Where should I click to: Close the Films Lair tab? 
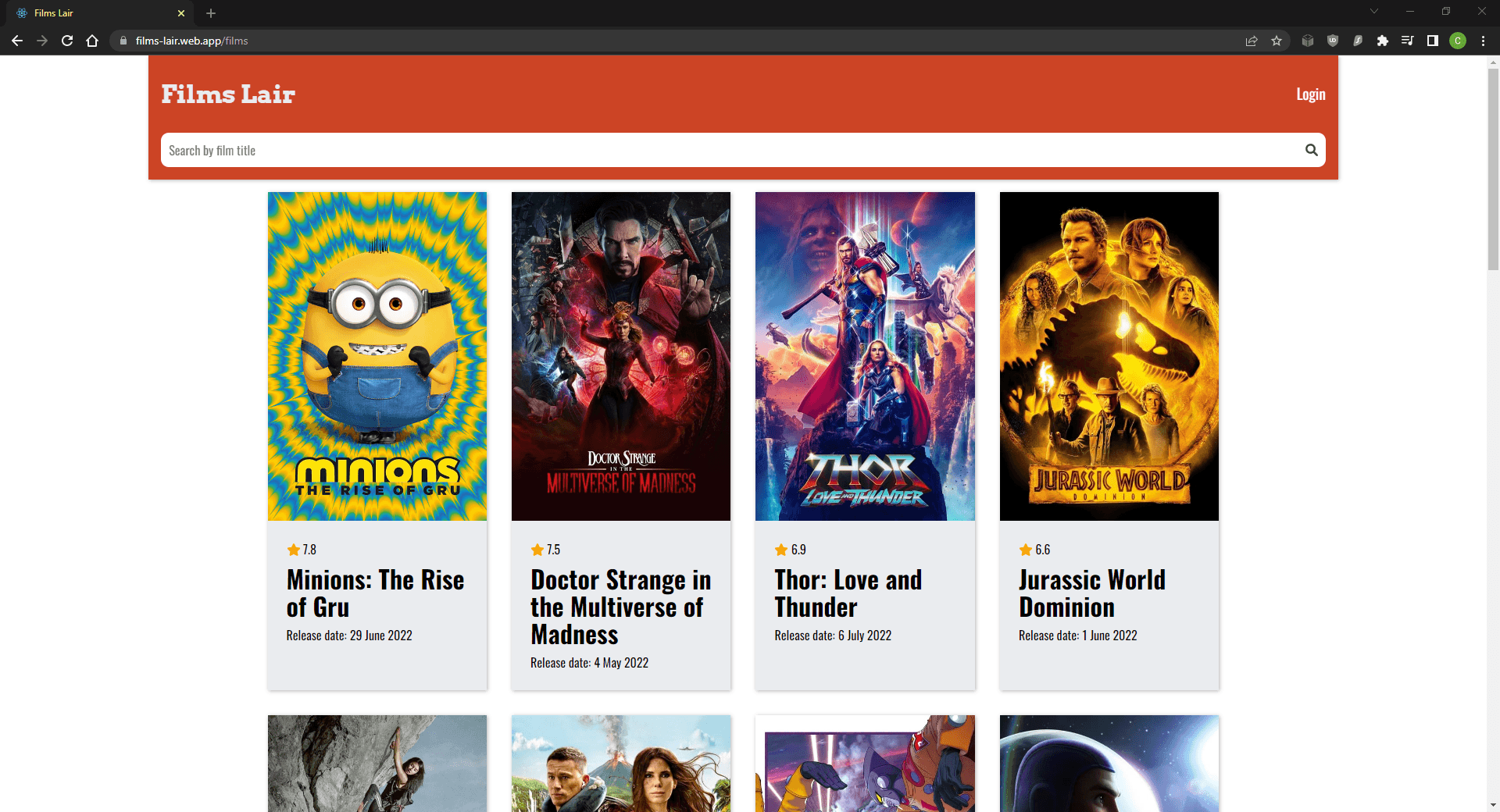pos(181,13)
